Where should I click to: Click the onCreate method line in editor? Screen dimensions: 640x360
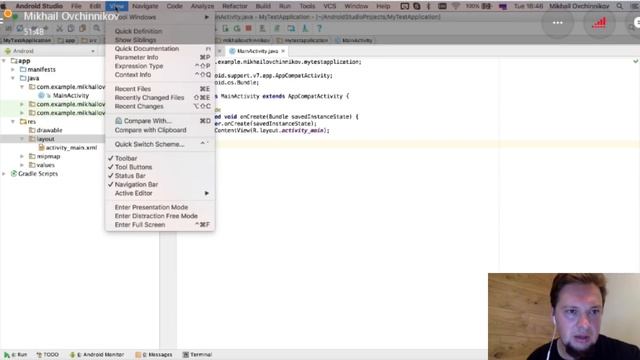point(286,117)
